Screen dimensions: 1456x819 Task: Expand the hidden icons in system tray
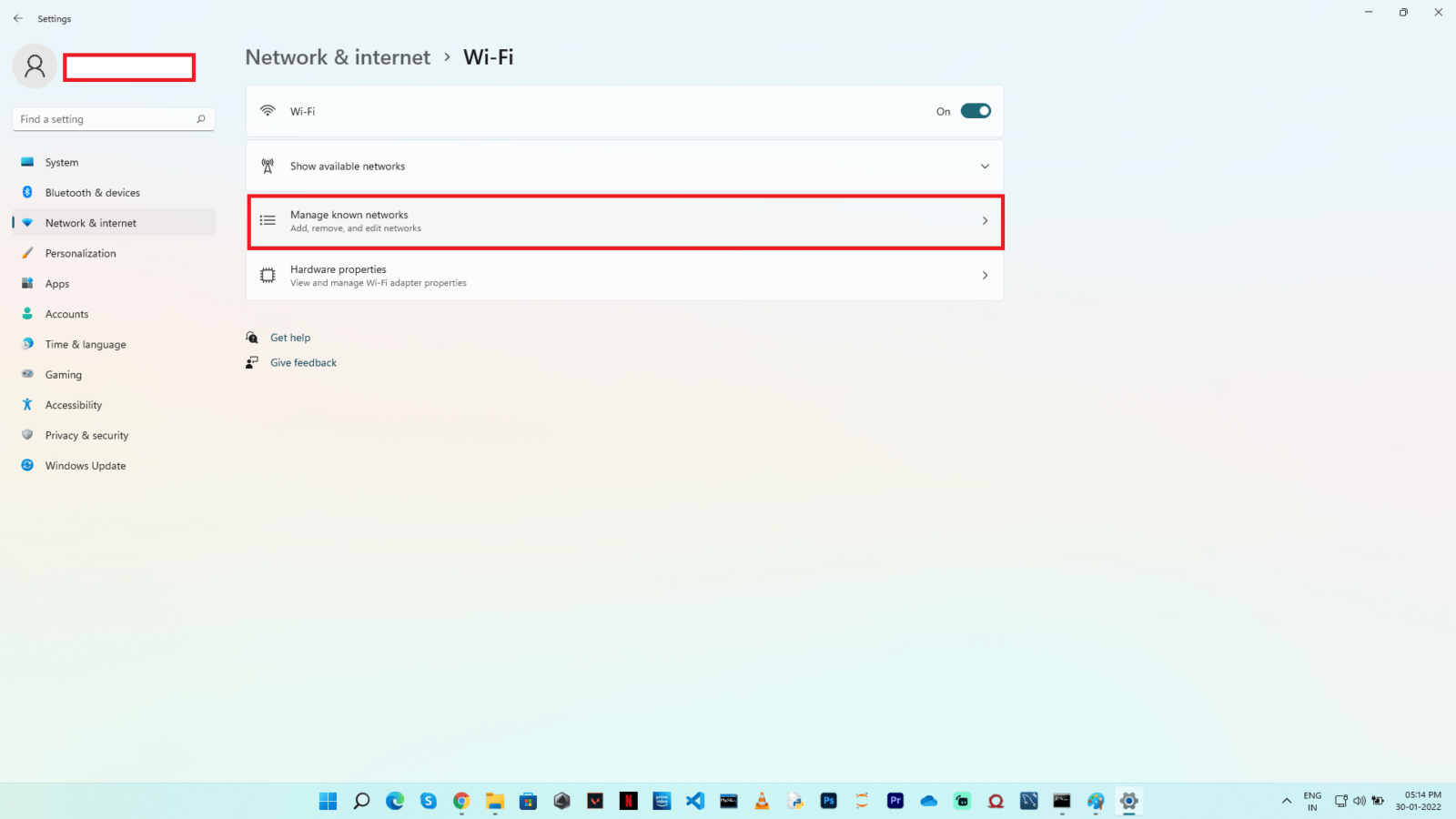pyautogui.click(x=1286, y=801)
